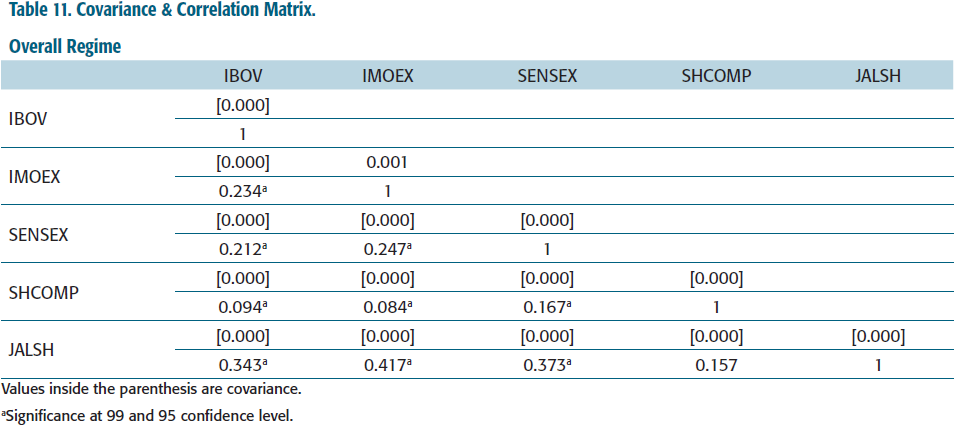This screenshot has width=954, height=425.
Task: Select the SENSEX row label
Action: (x=38, y=235)
